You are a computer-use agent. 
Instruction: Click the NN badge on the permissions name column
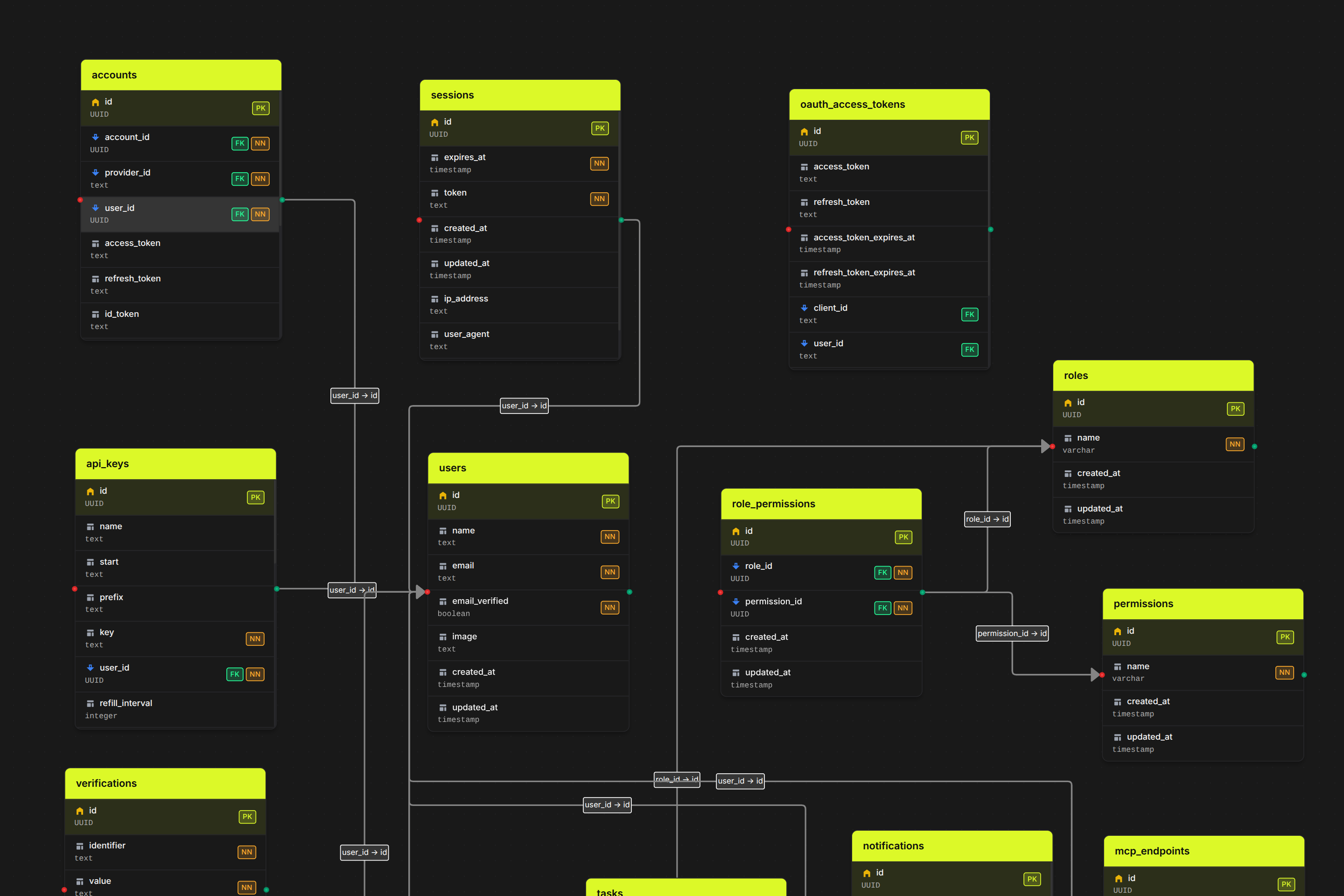[1285, 672]
